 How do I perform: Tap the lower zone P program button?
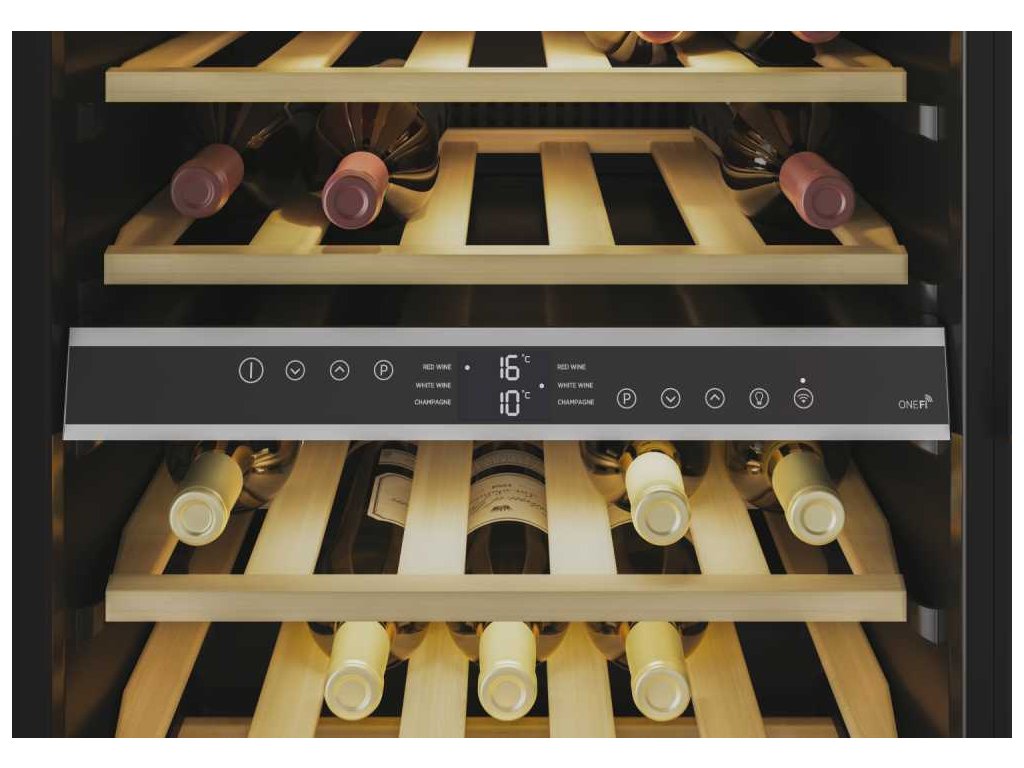626,398
